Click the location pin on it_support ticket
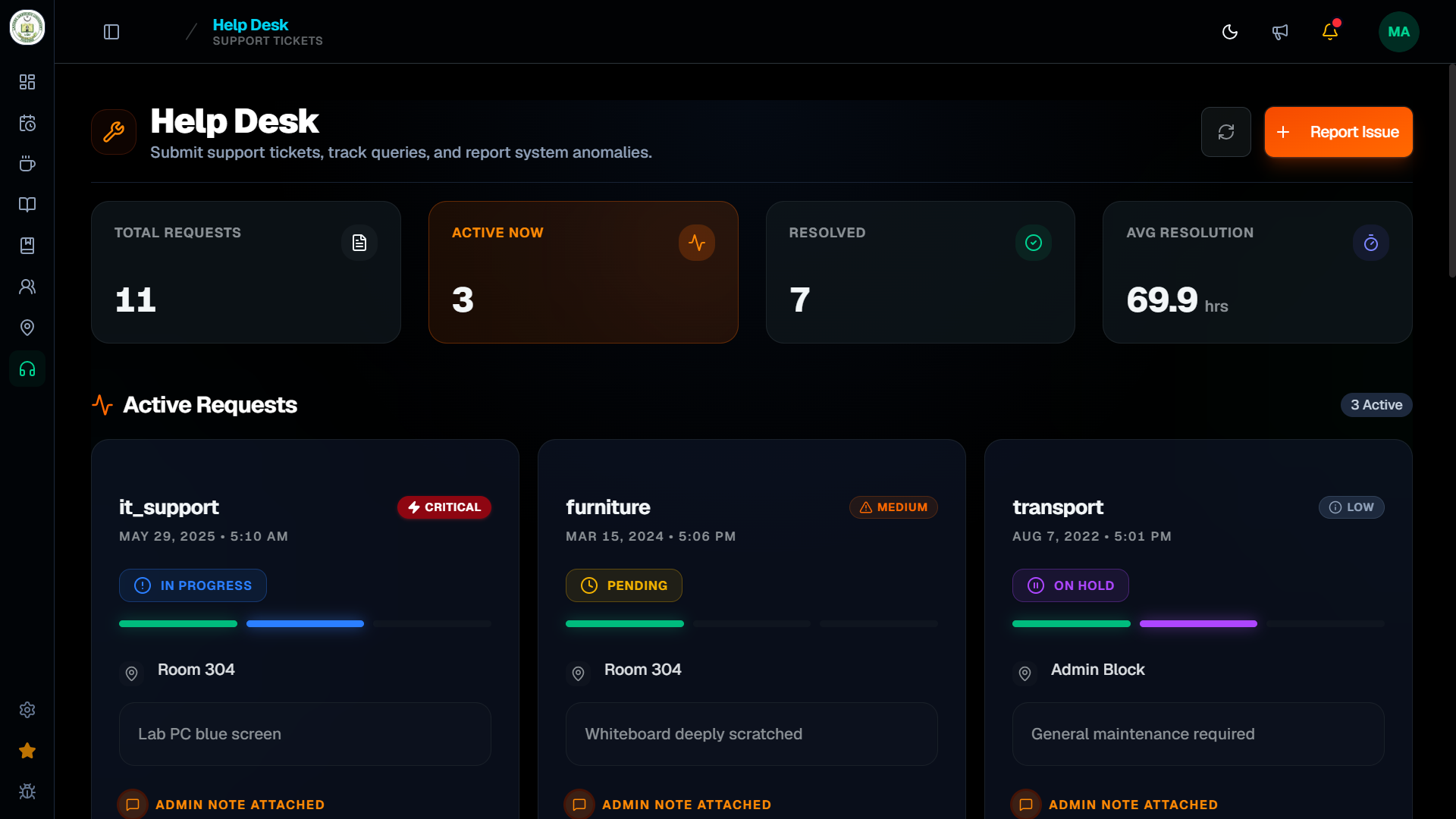 click(x=131, y=673)
